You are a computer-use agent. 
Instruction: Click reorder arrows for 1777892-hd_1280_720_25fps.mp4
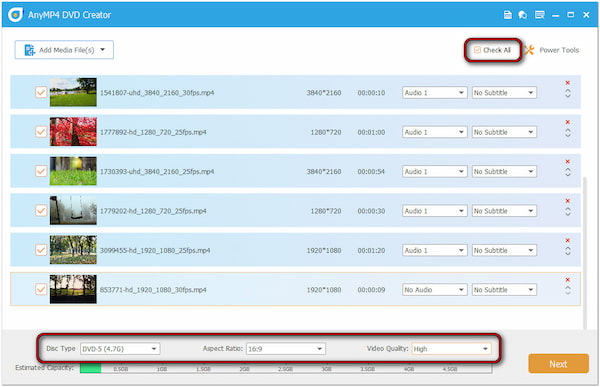tap(568, 133)
